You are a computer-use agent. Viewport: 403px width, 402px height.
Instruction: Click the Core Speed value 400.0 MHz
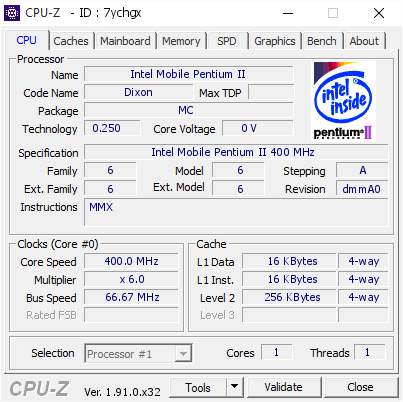click(131, 261)
